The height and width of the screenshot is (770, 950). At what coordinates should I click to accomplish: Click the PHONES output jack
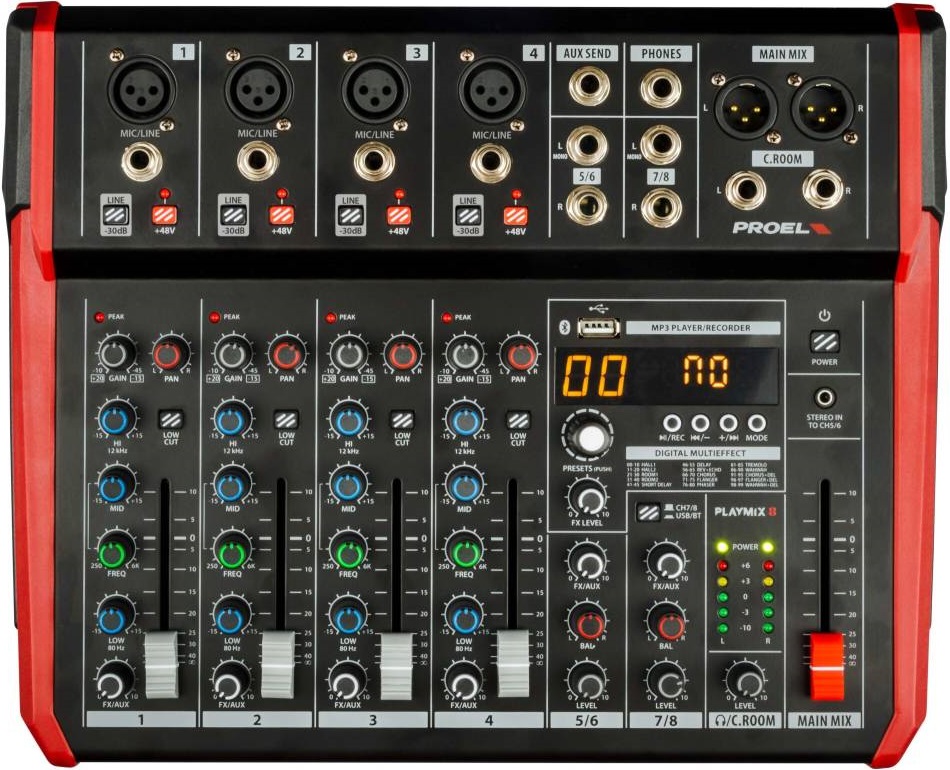coord(661,88)
